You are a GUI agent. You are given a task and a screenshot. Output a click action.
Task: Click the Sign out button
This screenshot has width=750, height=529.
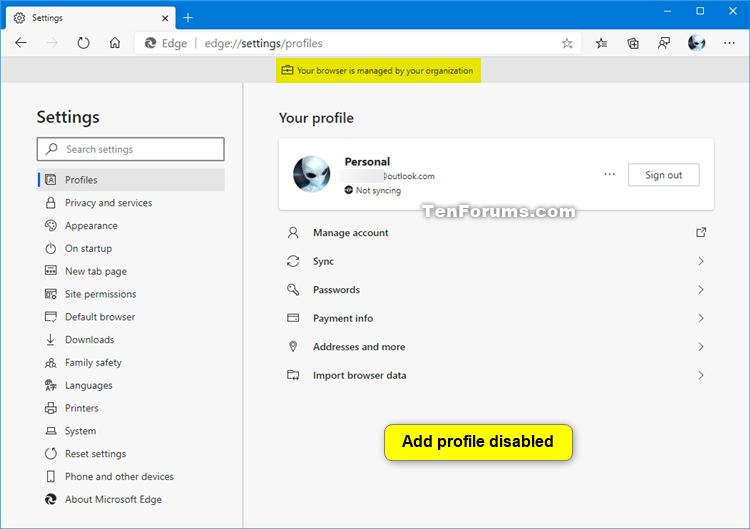pyautogui.click(x=663, y=175)
